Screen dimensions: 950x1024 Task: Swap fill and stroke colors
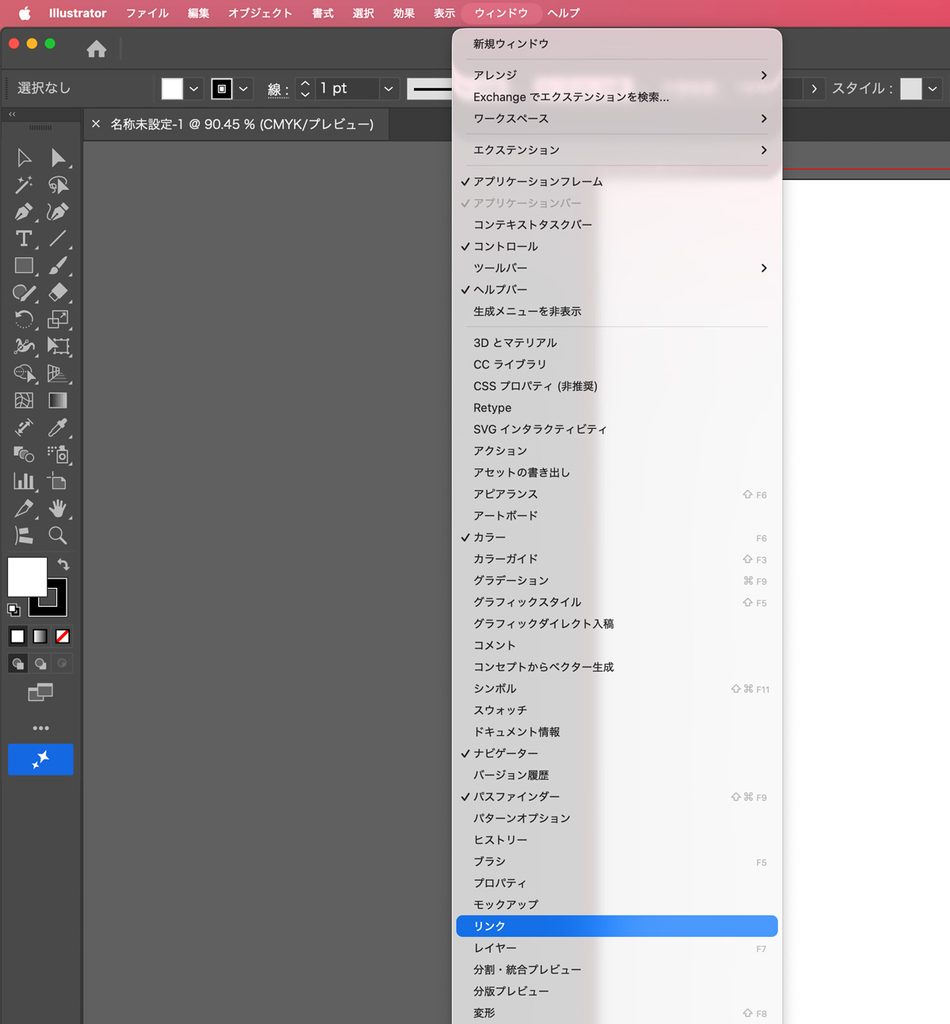[x=63, y=564]
